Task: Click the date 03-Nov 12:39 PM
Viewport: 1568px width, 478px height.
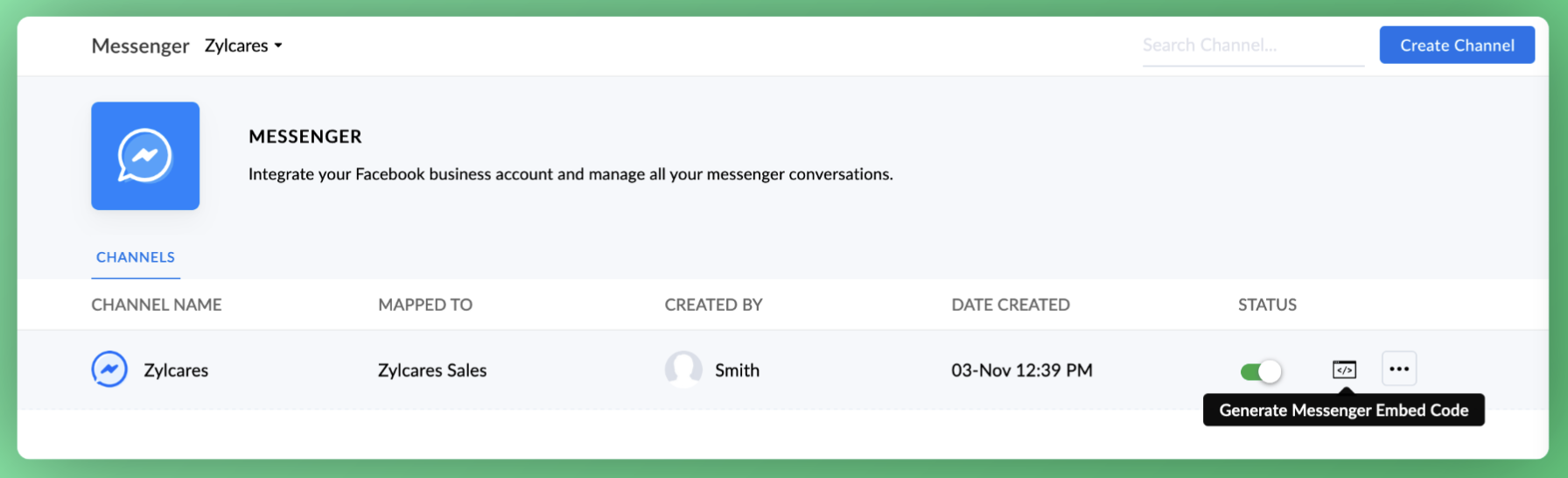Action: 1021,370
